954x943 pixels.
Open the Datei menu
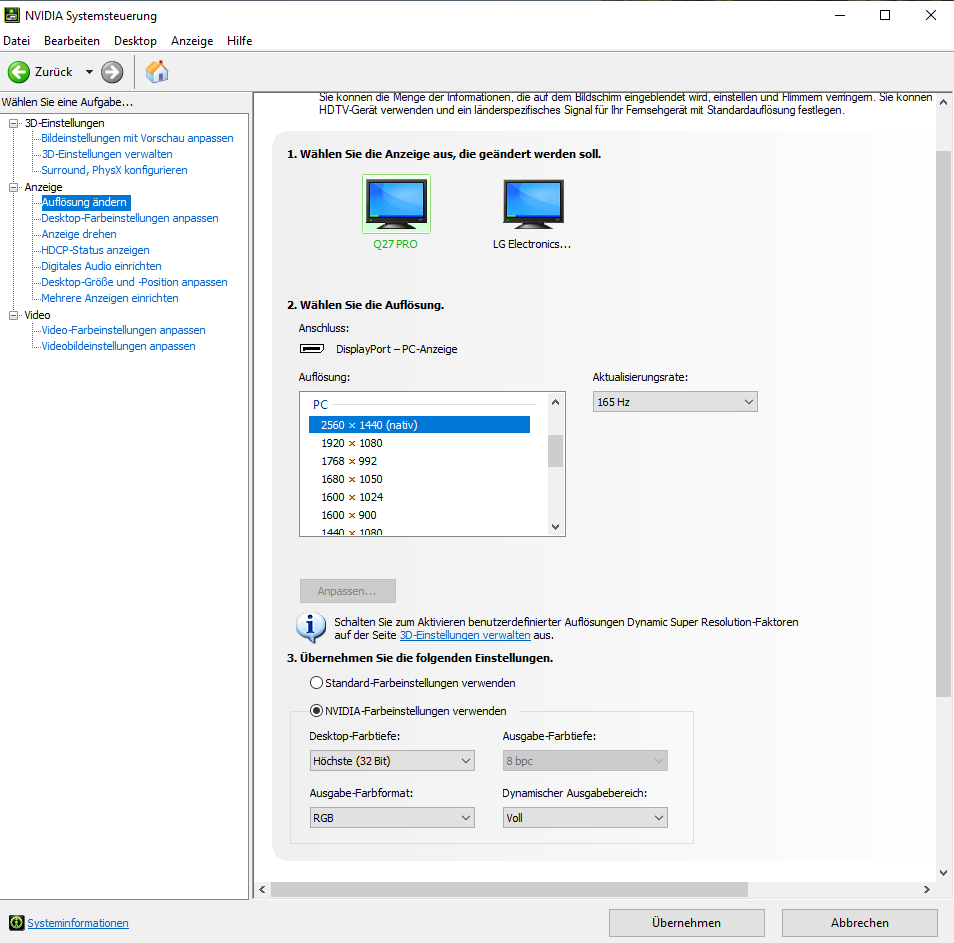point(16,41)
